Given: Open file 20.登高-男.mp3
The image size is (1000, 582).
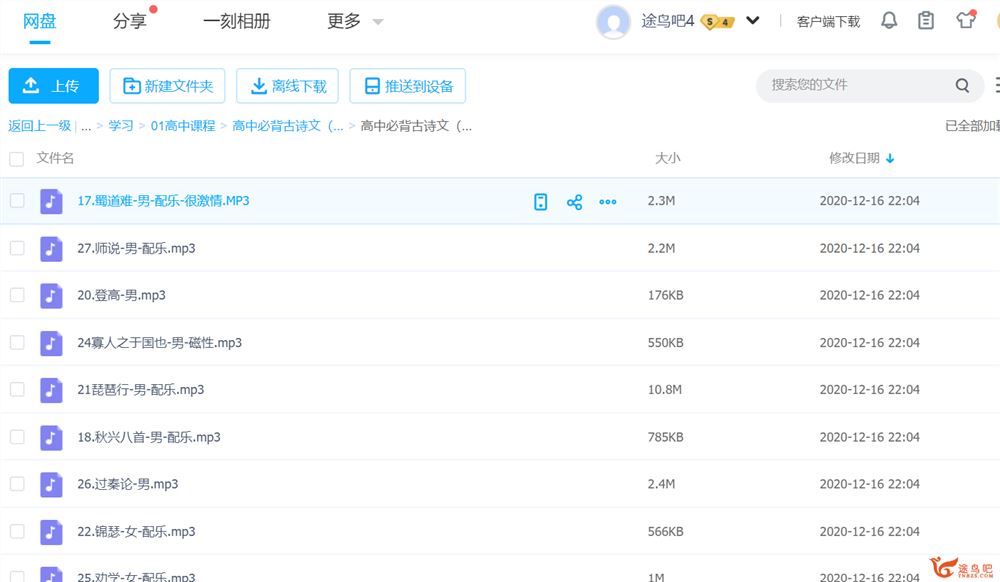Looking at the screenshot, I should pos(121,295).
